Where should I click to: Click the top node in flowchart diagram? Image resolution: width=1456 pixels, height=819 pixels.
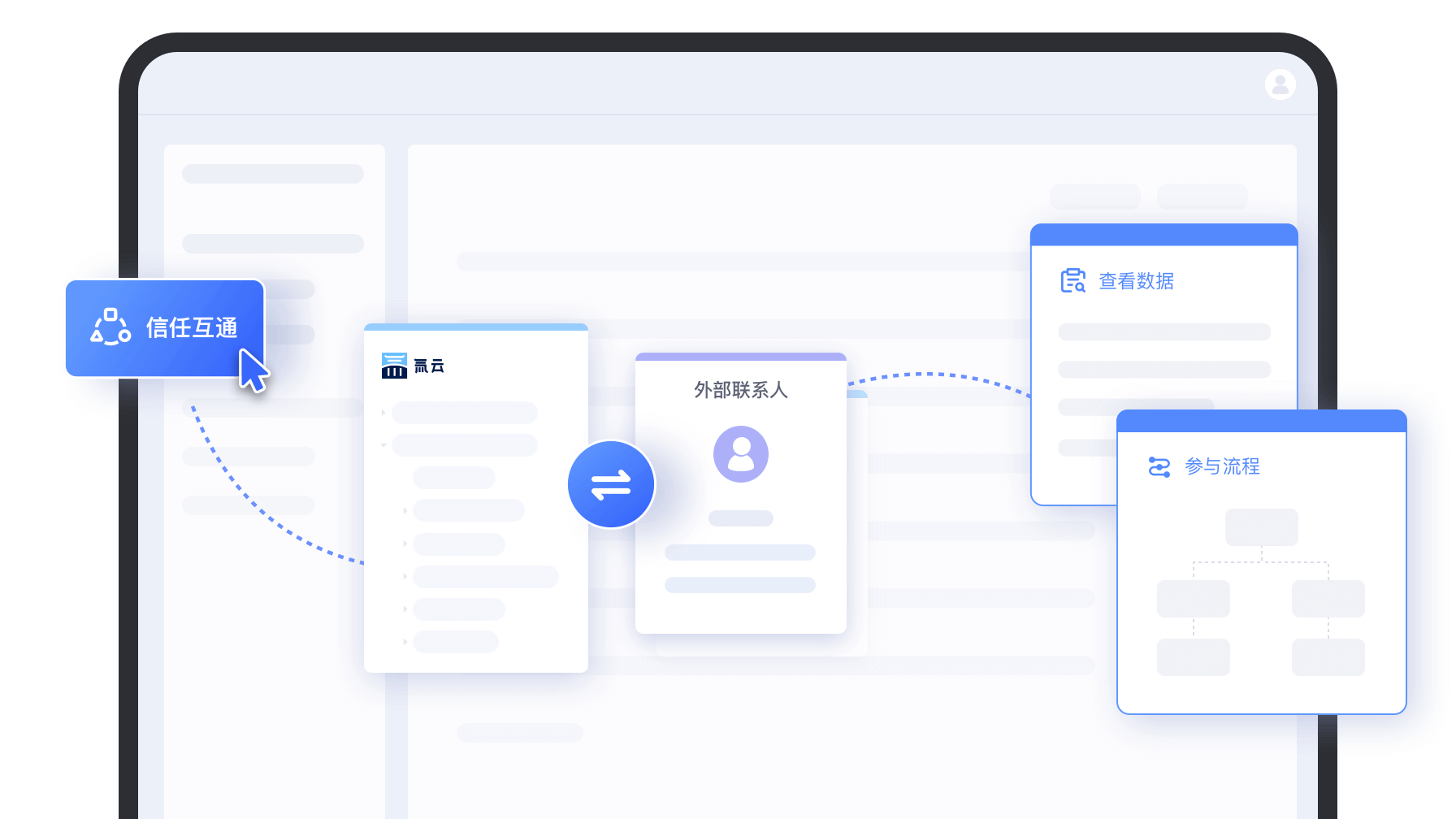coord(1261,527)
